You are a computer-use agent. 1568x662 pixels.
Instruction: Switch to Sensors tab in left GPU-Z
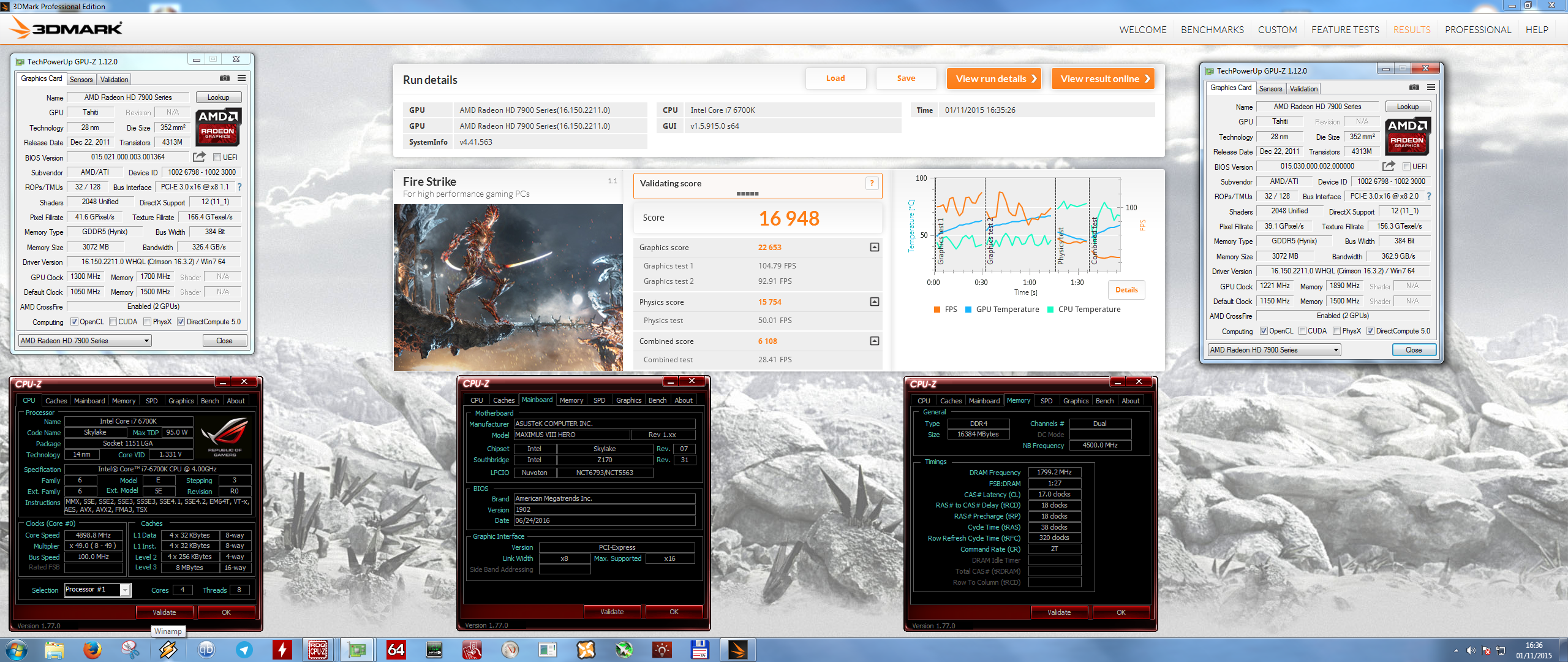click(81, 80)
